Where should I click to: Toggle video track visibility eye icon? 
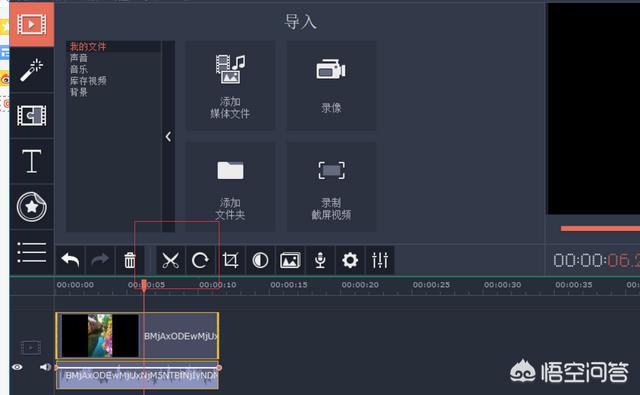tap(17, 367)
